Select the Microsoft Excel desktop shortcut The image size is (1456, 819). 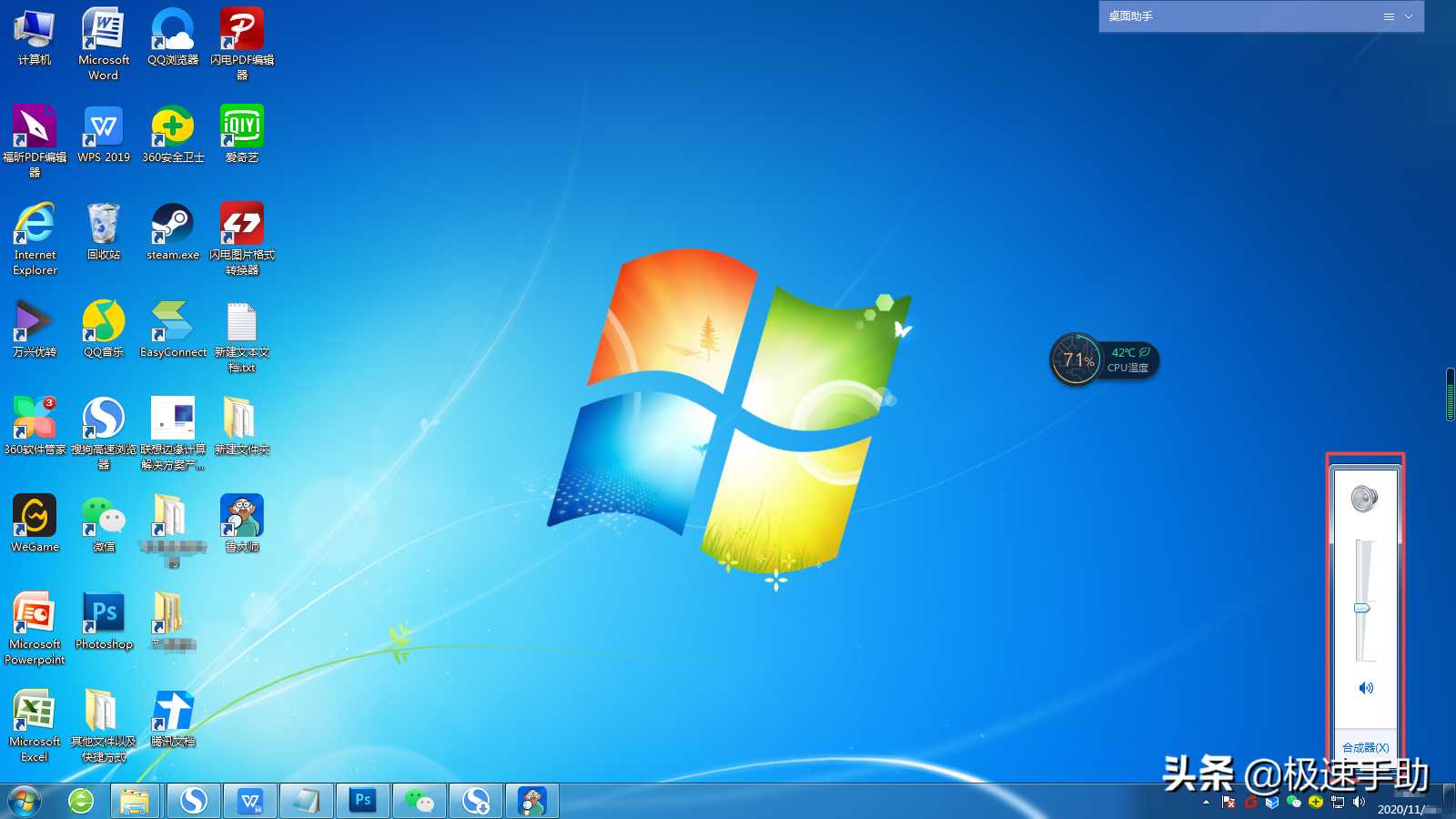[35, 725]
